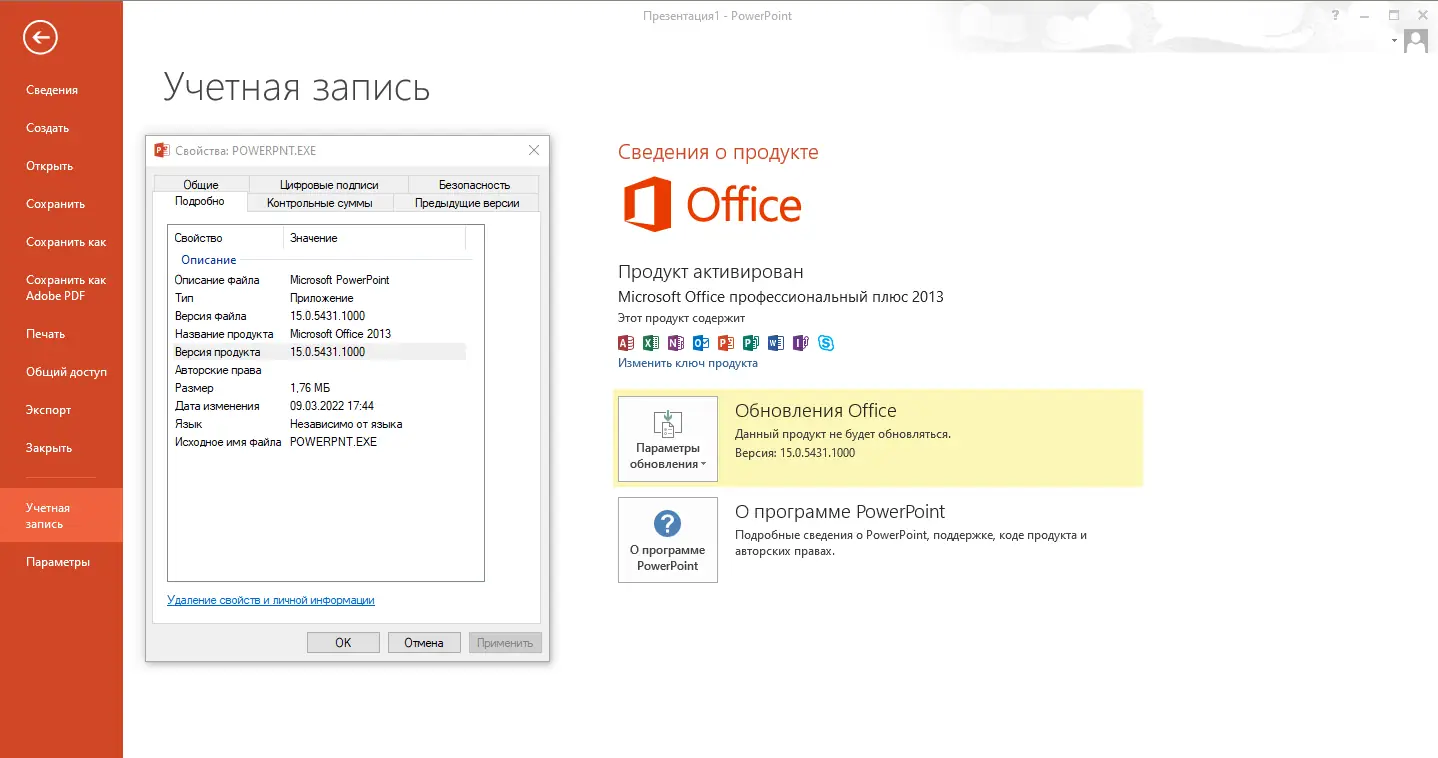This screenshot has width=1438, height=758.
Task: Click the Outlook icon
Action: (701, 342)
